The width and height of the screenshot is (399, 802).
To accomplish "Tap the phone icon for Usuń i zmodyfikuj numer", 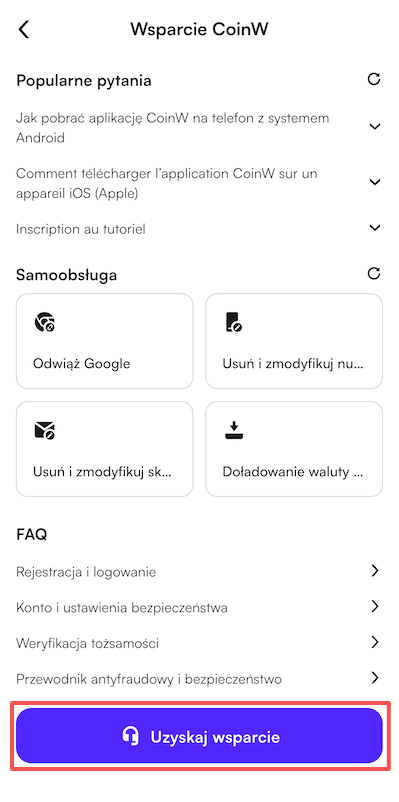I will coord(233,322).
